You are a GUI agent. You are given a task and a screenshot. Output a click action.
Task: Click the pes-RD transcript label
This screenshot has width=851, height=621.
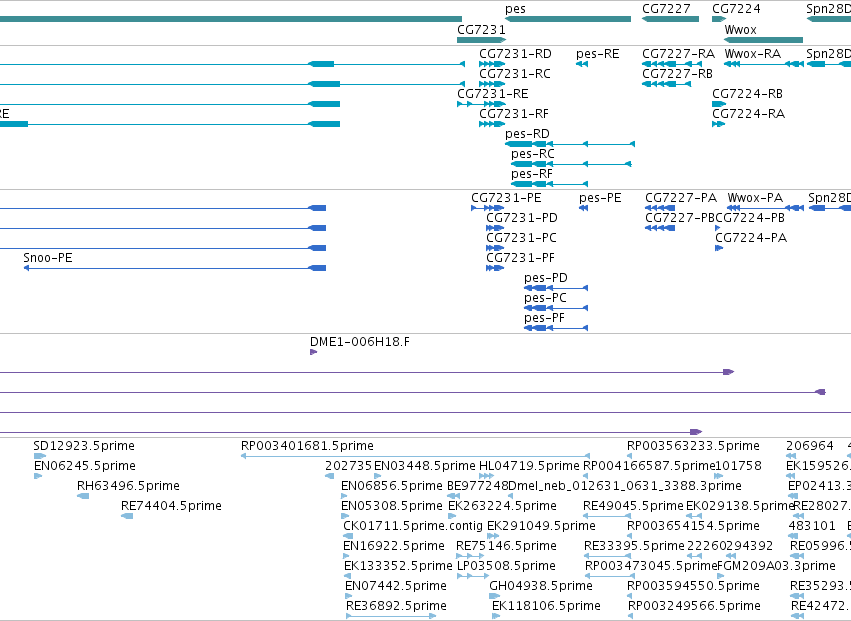527,135
